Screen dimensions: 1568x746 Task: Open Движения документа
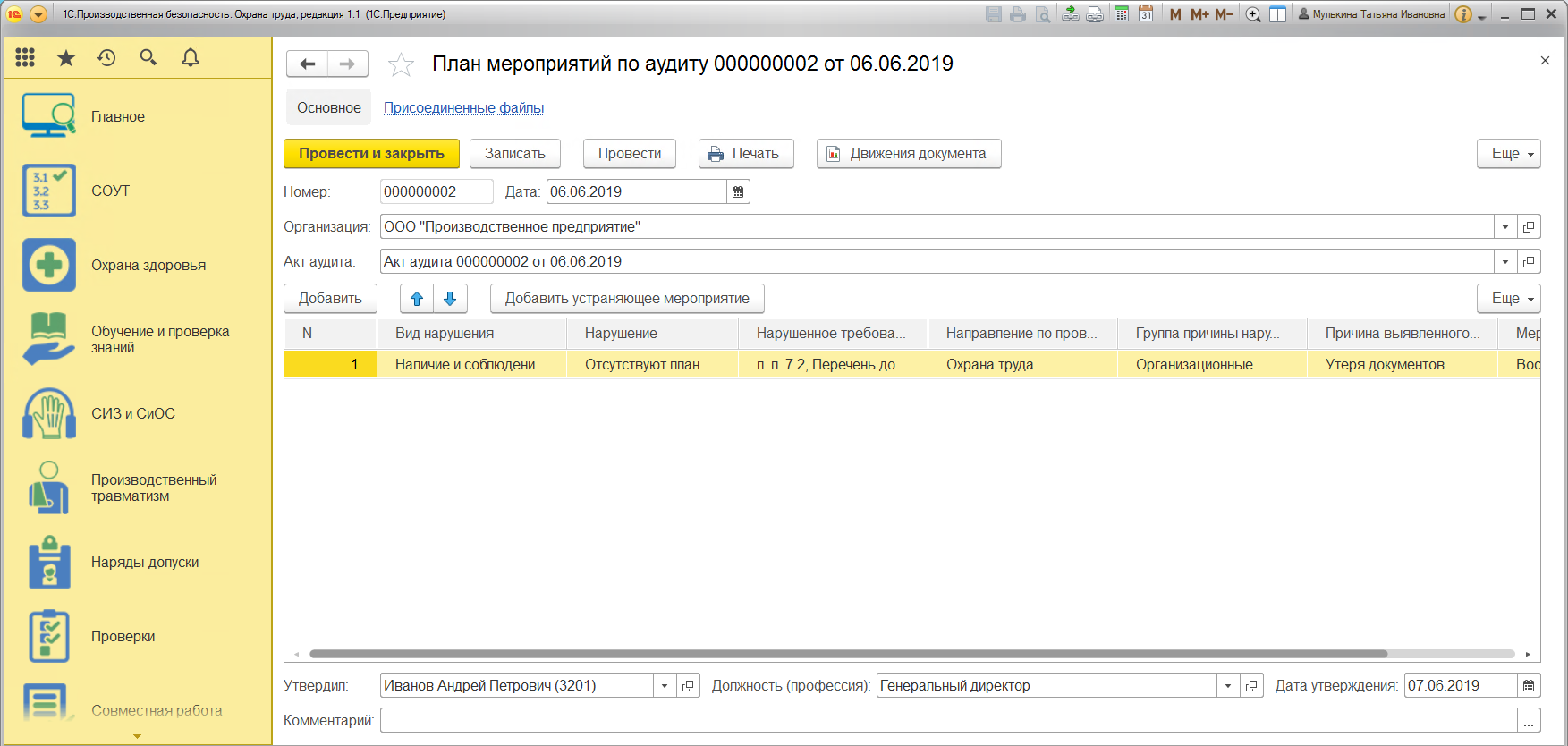[x=909, y=154]
